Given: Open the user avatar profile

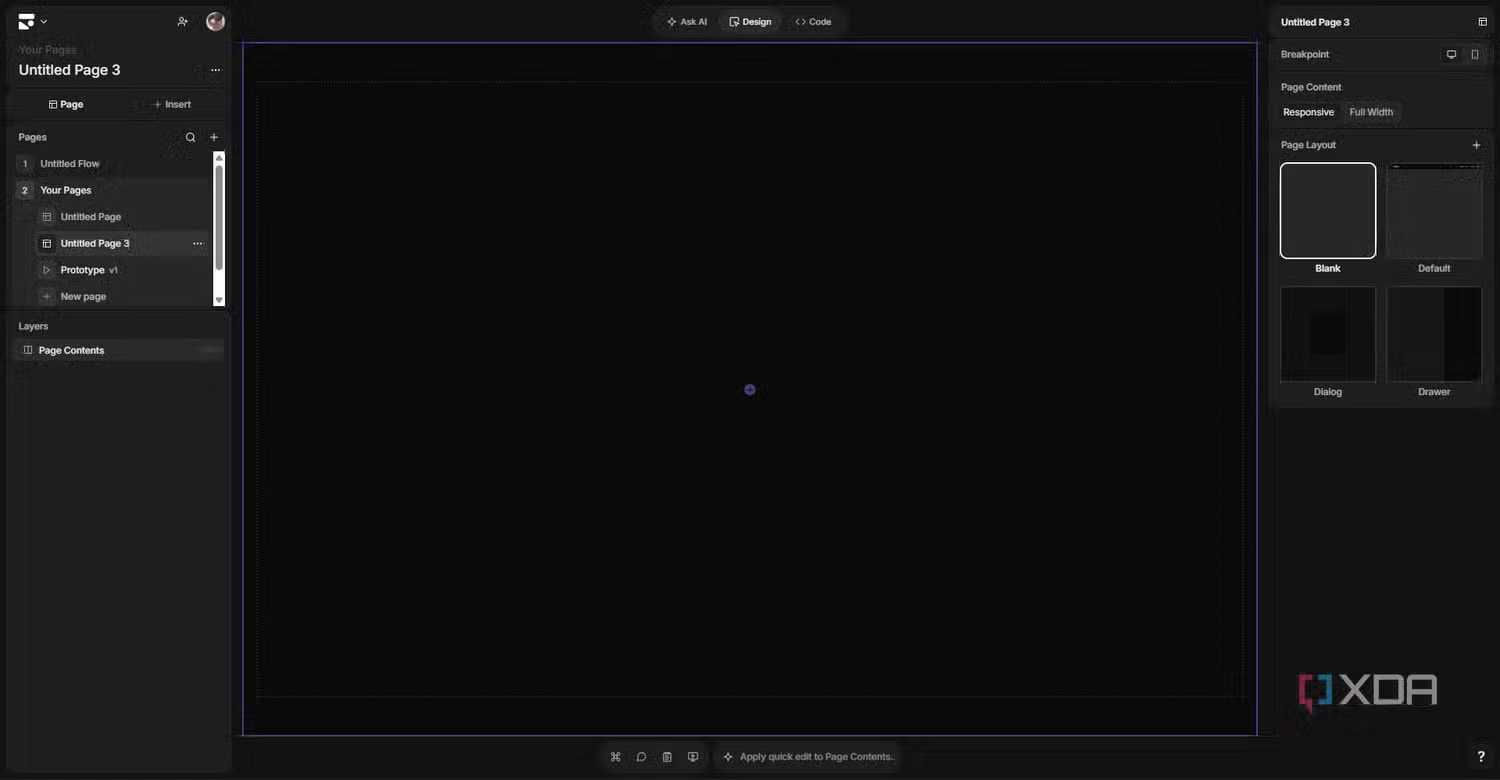Looking at the screenshot, I should coord(215,21).
